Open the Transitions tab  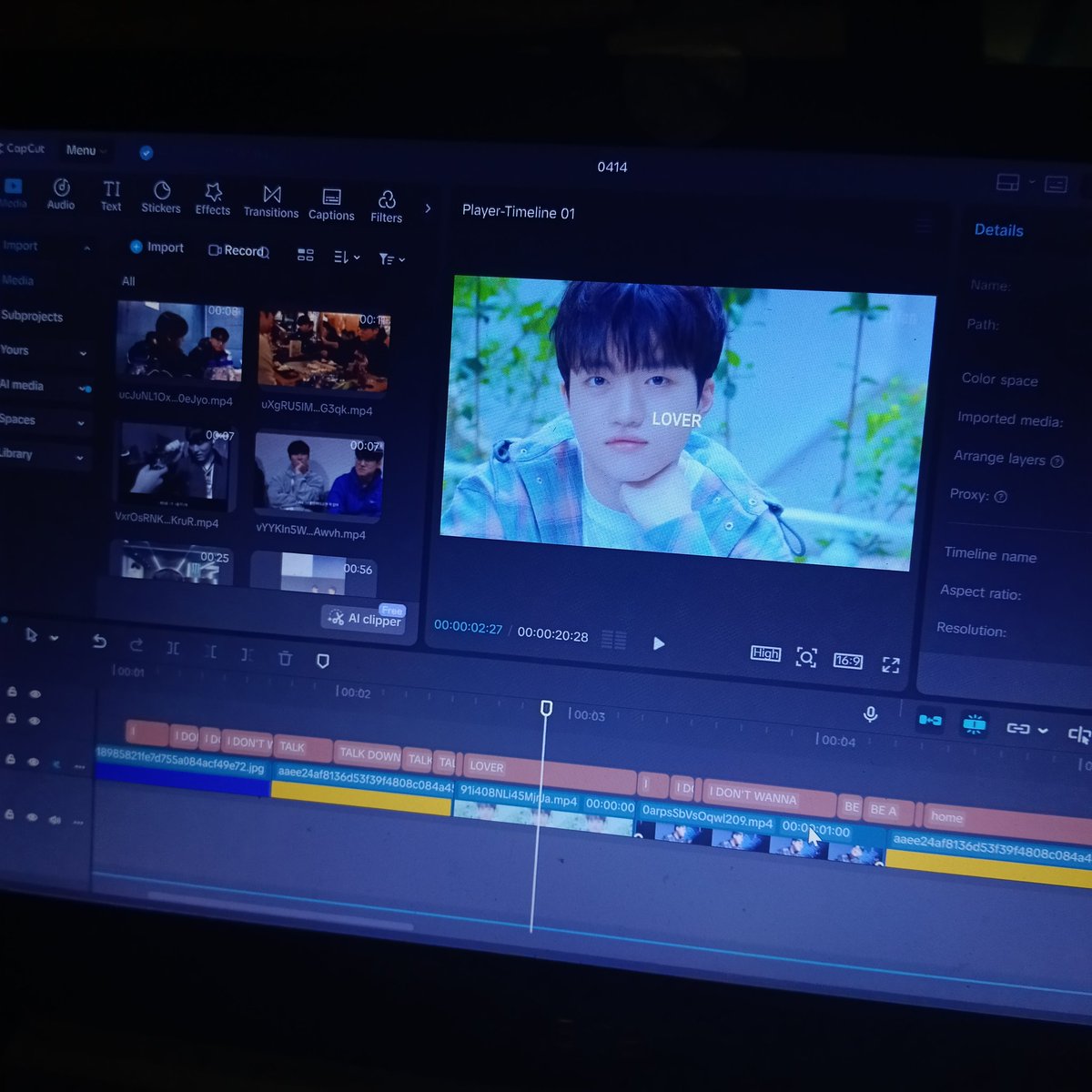(271, 202)
